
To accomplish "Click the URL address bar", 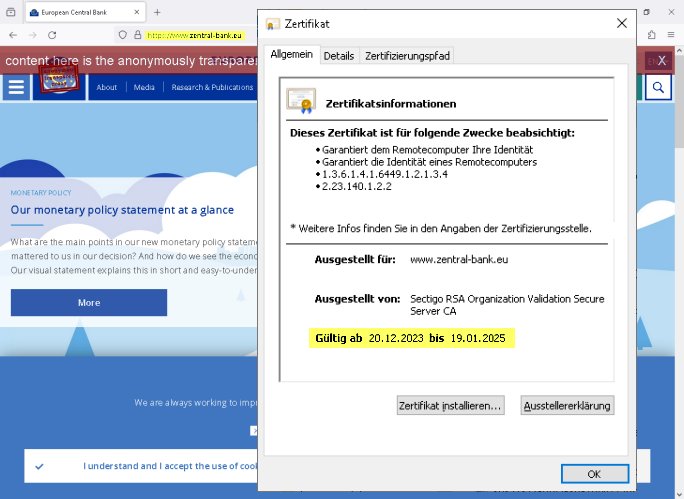I will point(194,35).
